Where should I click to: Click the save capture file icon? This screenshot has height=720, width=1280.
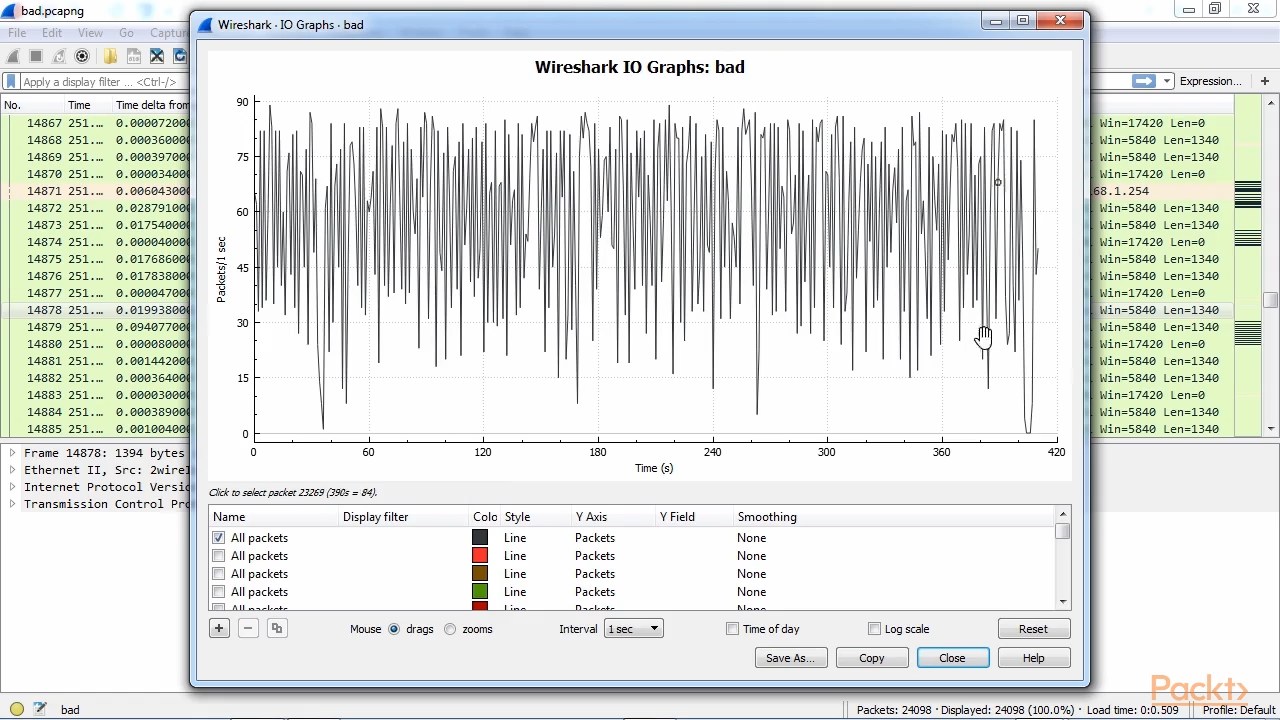(133, 56)
